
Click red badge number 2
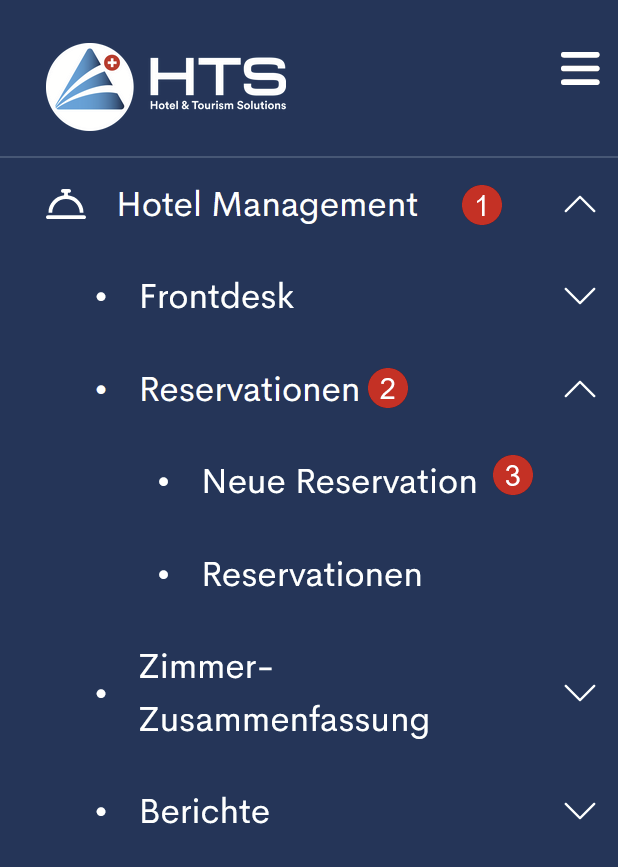click(388, 388)
